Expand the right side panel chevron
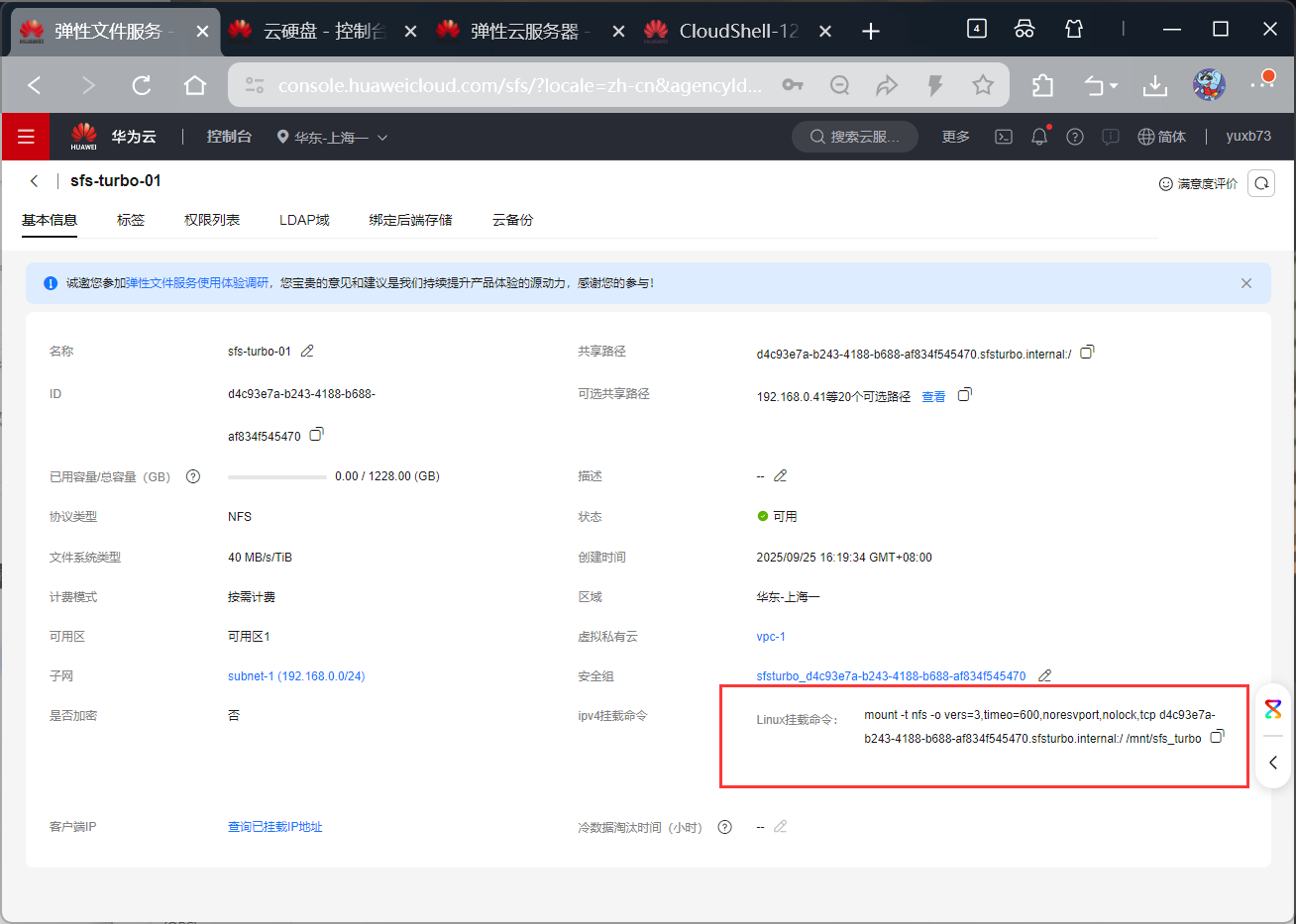 click(x=1273, y=763)
